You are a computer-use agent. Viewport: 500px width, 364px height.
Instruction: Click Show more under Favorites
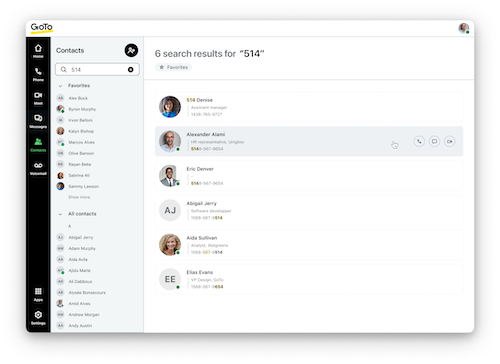tap(79, 197)
